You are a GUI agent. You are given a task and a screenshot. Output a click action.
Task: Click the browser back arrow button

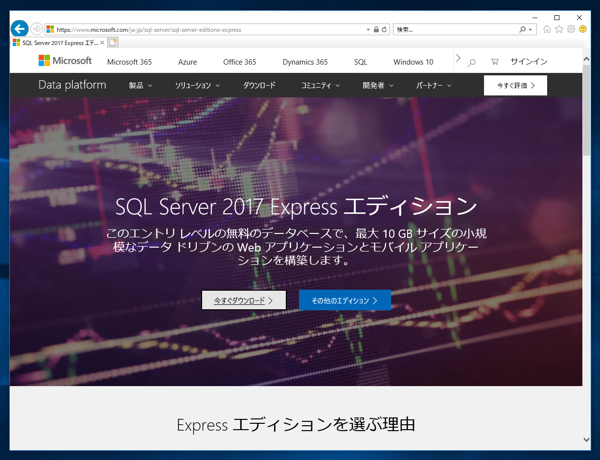(x=20, y=29)
